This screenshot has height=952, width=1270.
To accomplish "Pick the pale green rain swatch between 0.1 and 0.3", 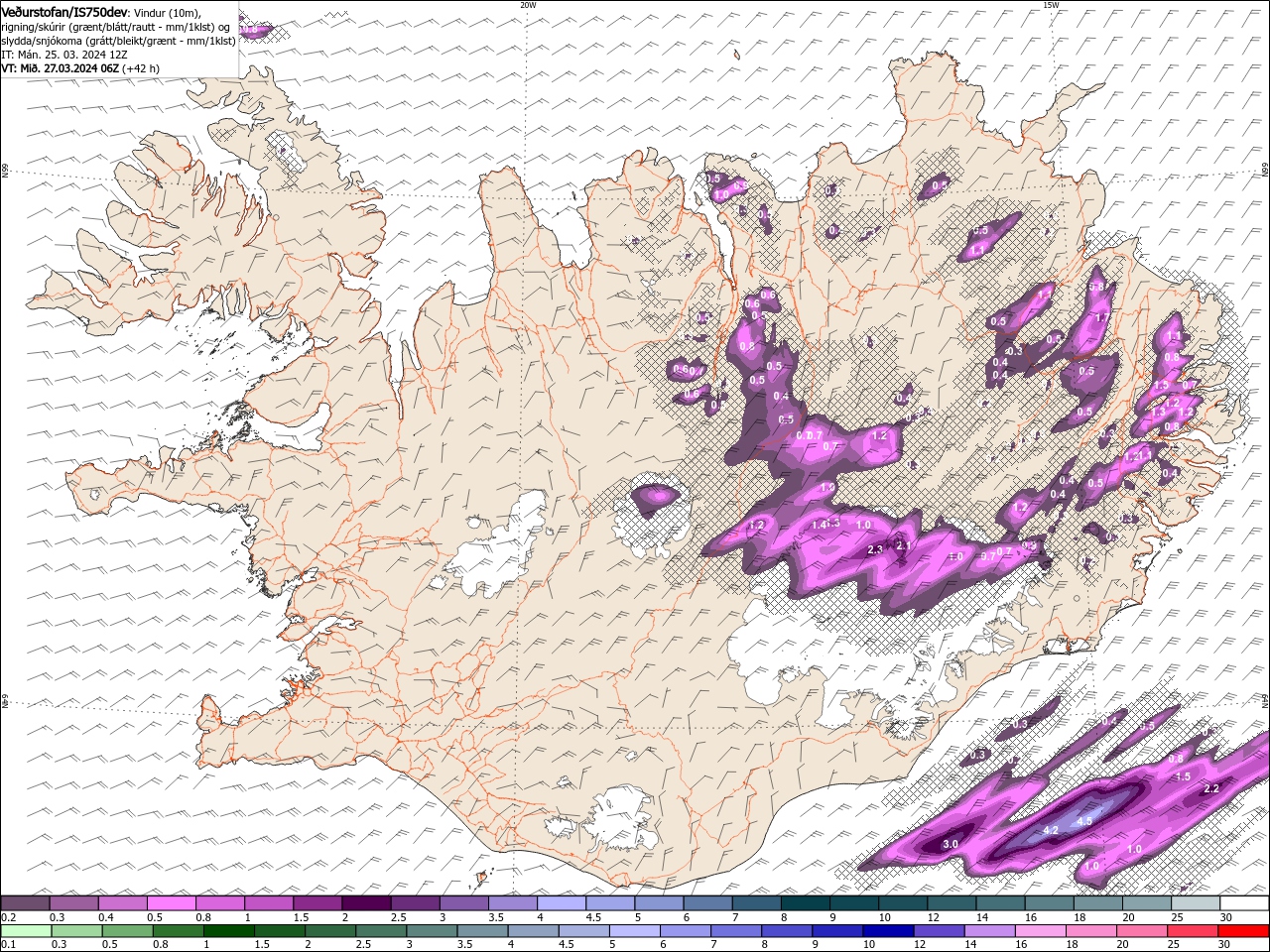I will pos(25,931).
